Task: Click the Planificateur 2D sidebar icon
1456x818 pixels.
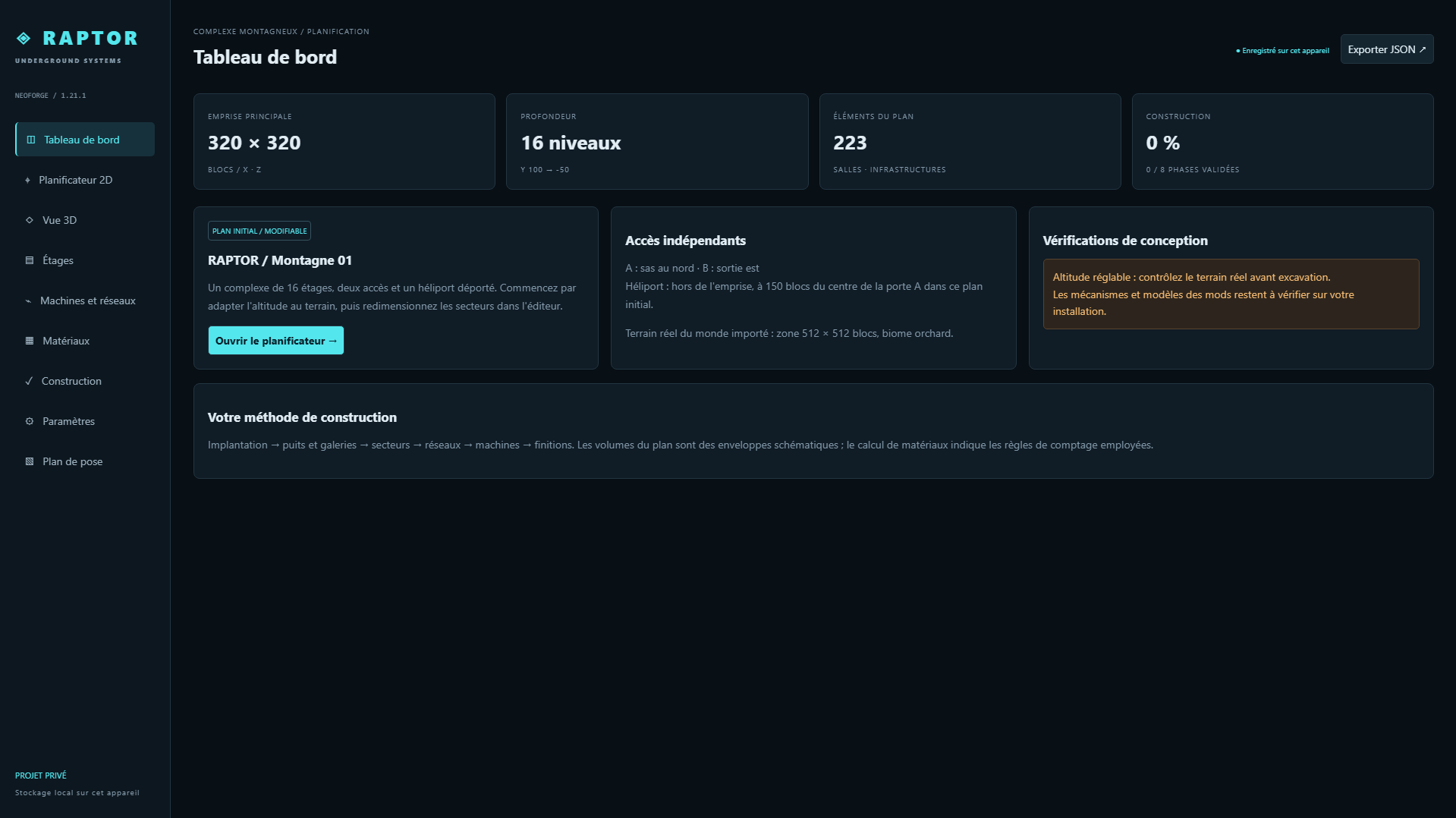Action: (x=28, y=180)
